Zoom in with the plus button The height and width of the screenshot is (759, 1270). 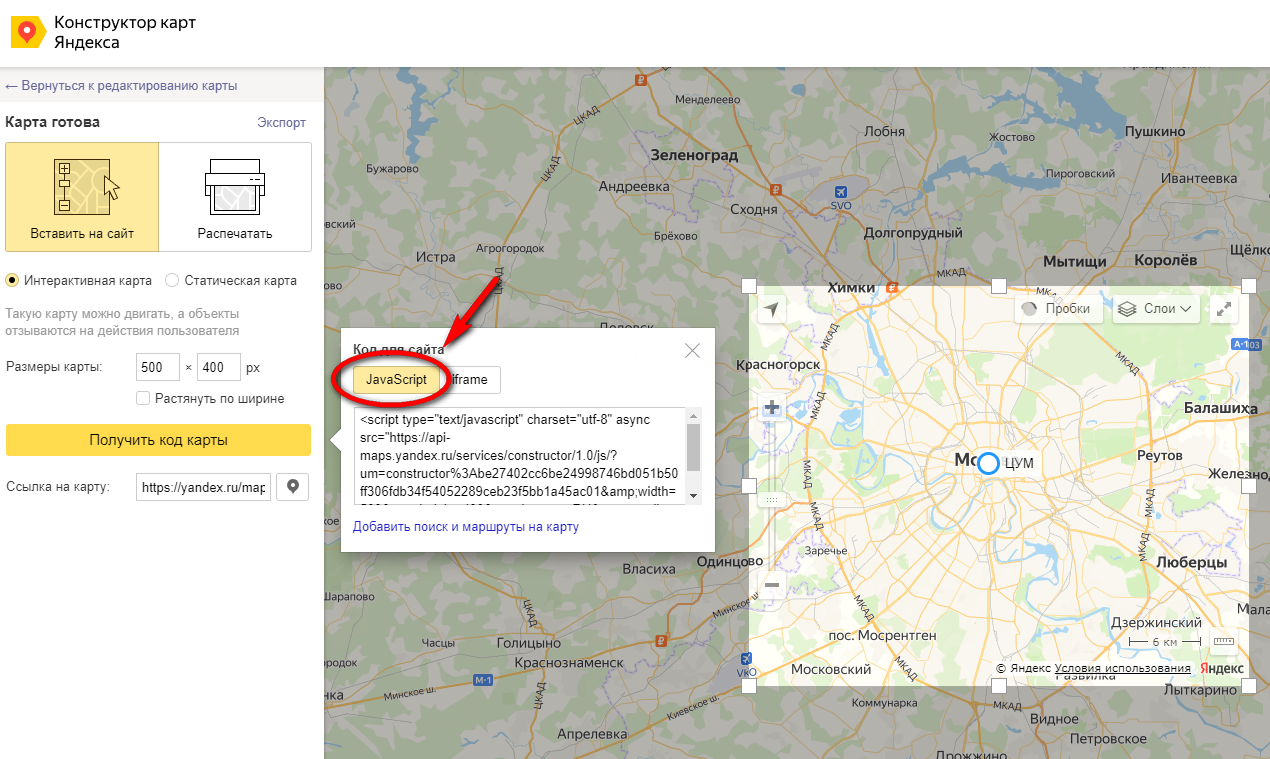(771, 408)
